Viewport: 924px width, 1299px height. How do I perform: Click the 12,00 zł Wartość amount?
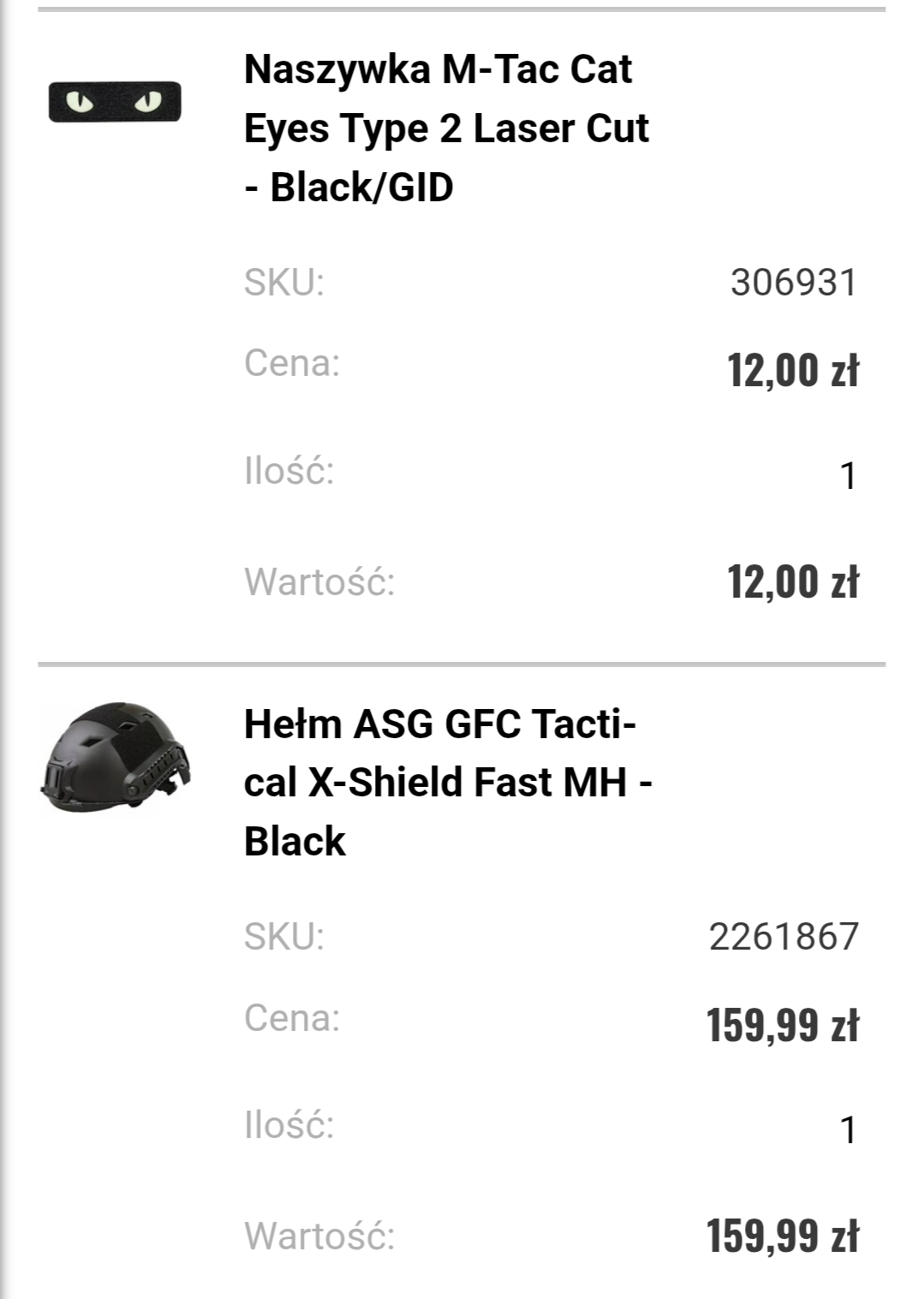point(792,582)
